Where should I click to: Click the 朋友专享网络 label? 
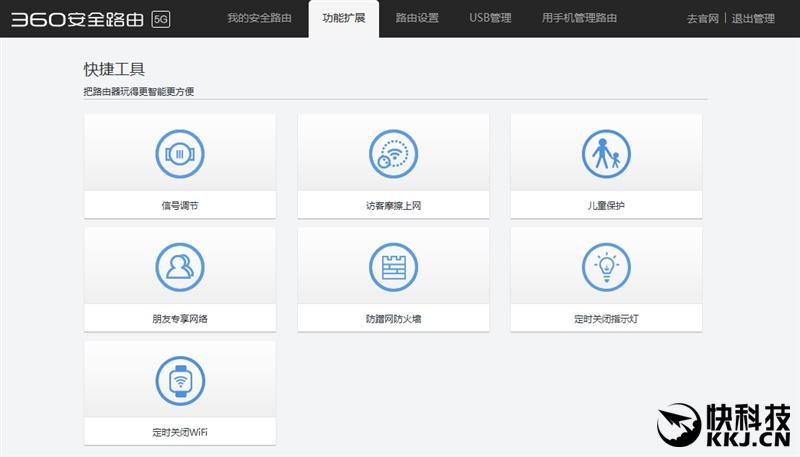(180, 319)
